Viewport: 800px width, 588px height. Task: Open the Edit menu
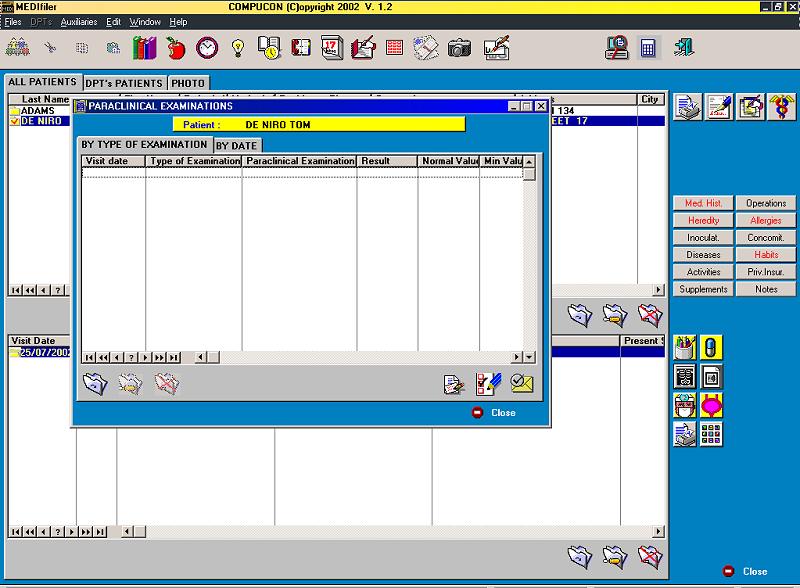tap(113, 22)
